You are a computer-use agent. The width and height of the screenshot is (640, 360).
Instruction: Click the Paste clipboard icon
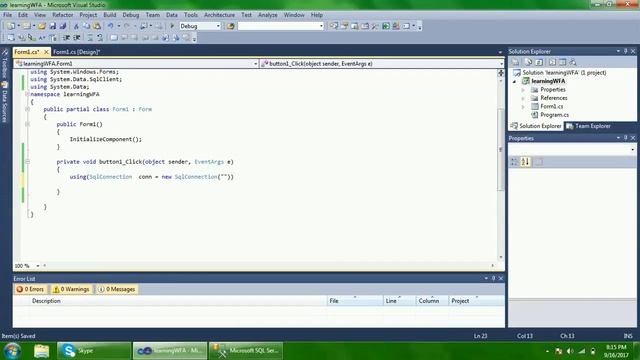[x=97, y=26]
